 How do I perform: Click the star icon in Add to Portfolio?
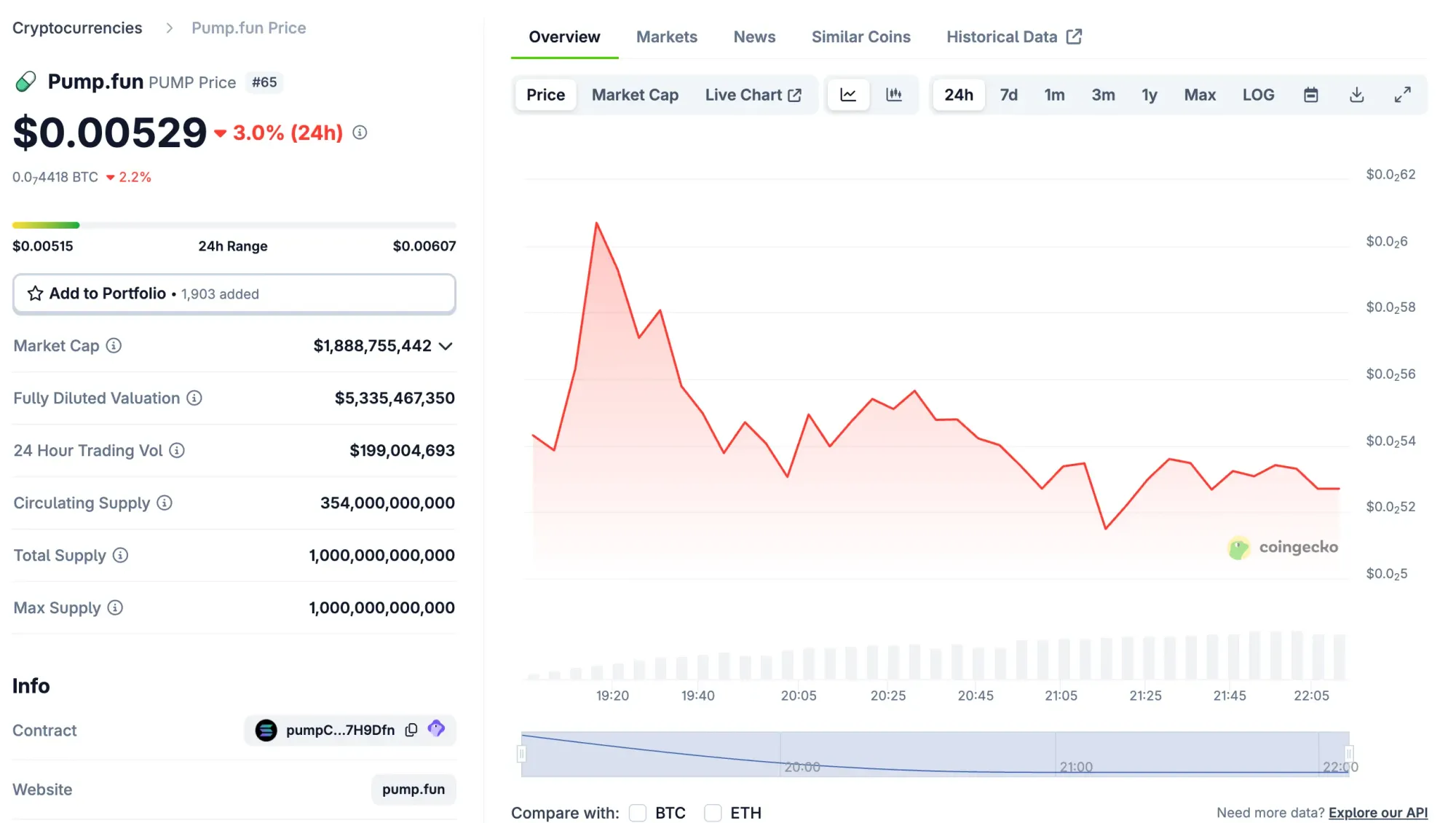[35, 294]
